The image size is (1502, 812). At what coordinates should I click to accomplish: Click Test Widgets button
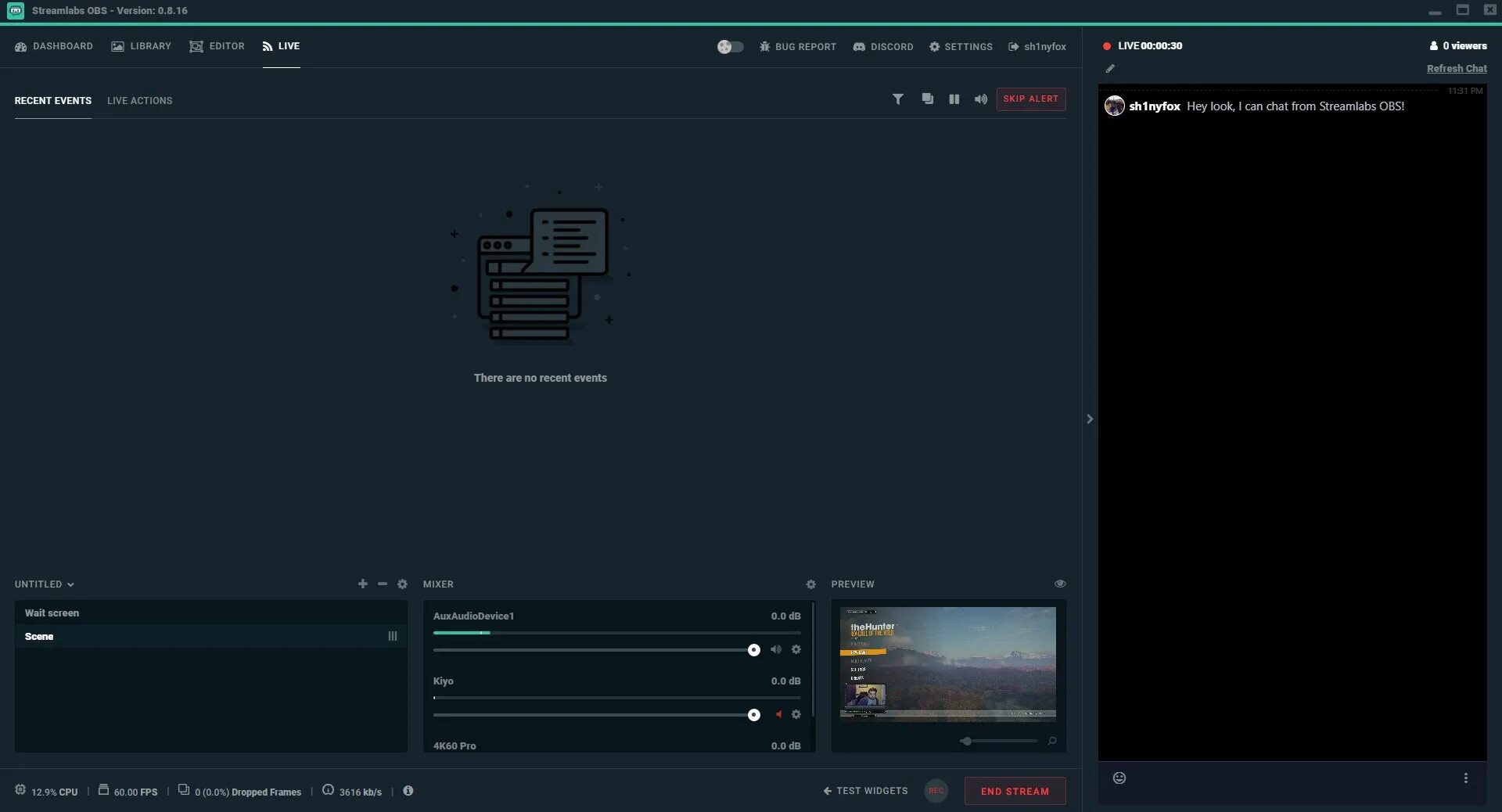point(865,791)
